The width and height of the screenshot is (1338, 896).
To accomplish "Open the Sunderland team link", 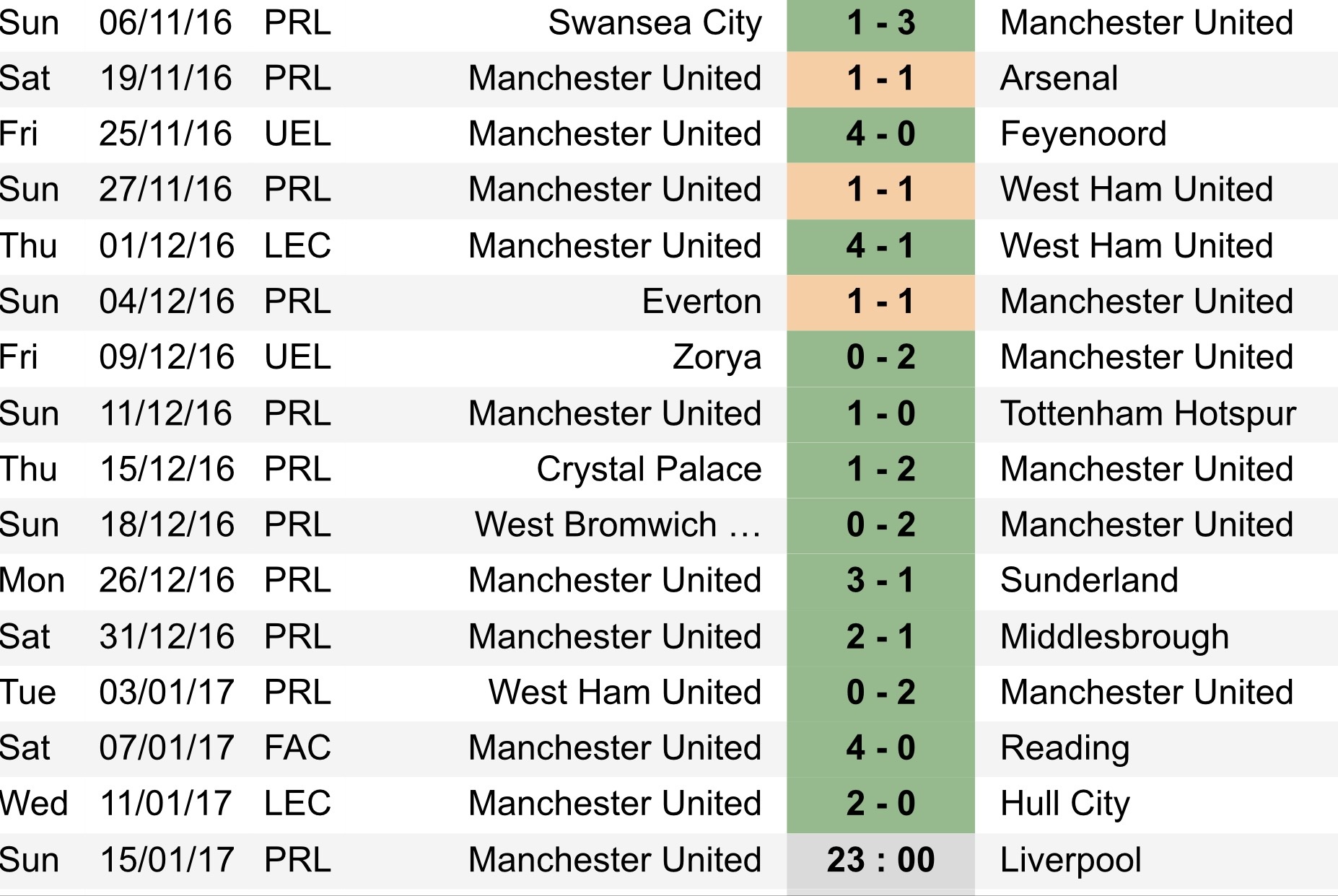I will (1089, 580).
